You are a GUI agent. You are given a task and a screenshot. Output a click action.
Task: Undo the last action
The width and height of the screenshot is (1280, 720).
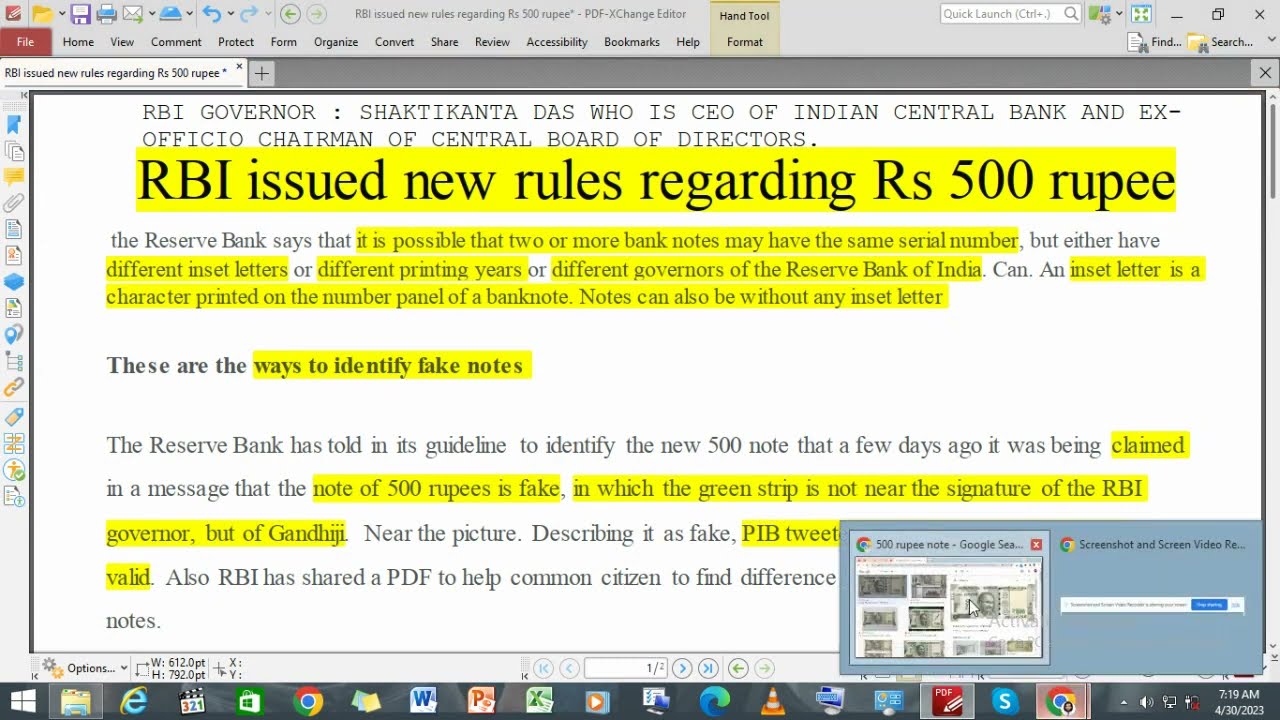[x=211, y=14]
